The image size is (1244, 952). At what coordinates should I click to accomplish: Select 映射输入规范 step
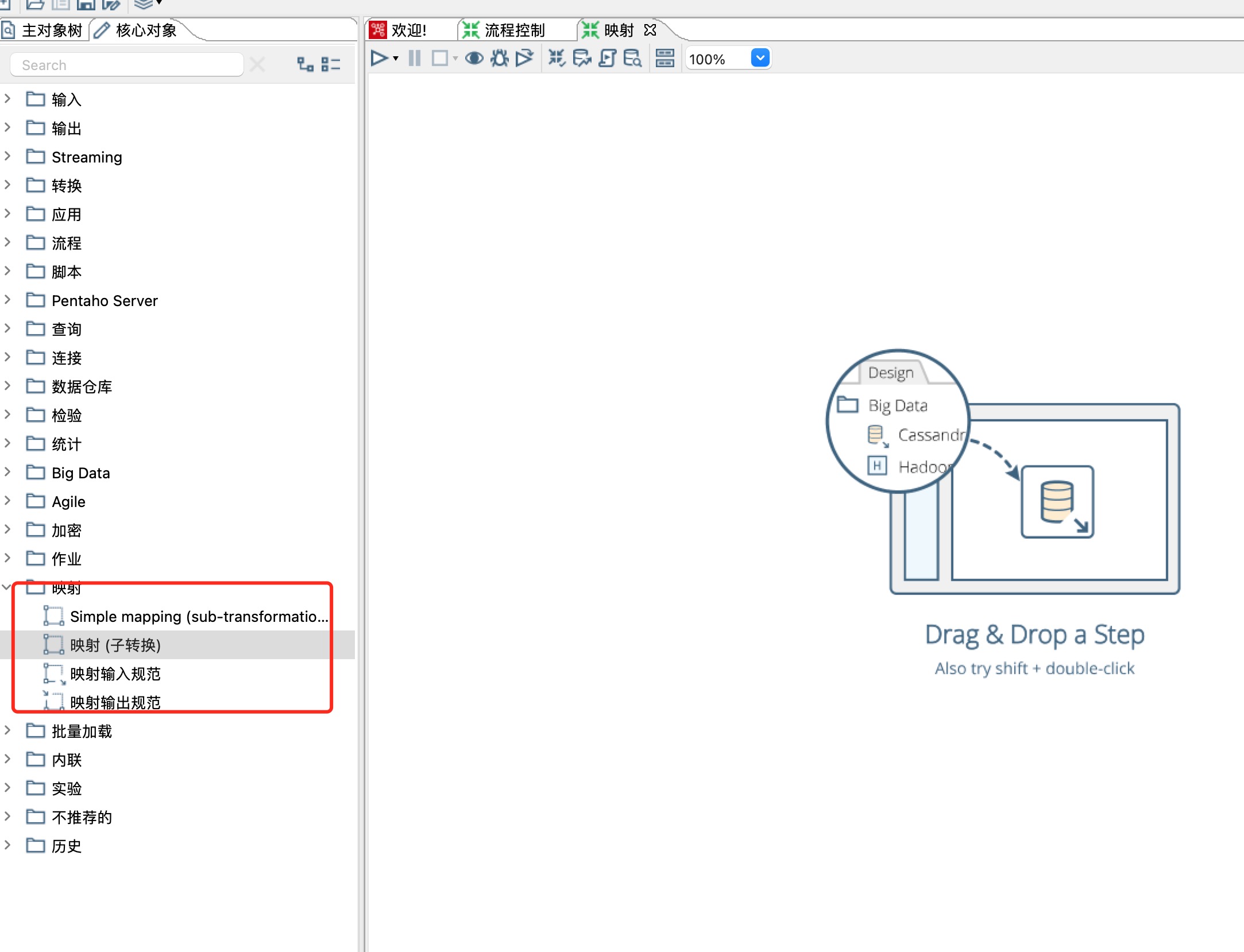pyautogui.click(x=115, y=674)
